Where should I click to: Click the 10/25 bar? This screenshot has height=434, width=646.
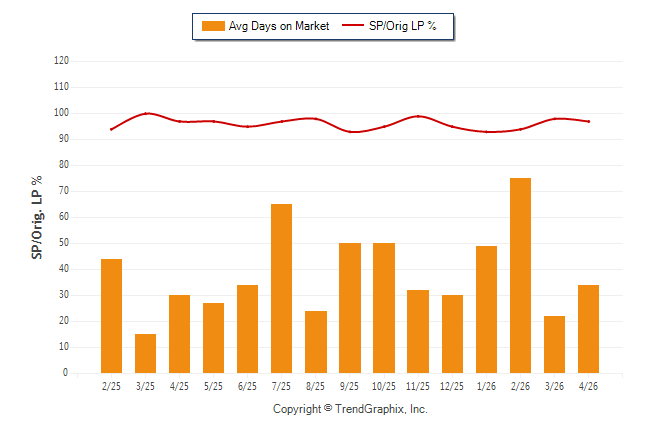[x=384, y=308]
